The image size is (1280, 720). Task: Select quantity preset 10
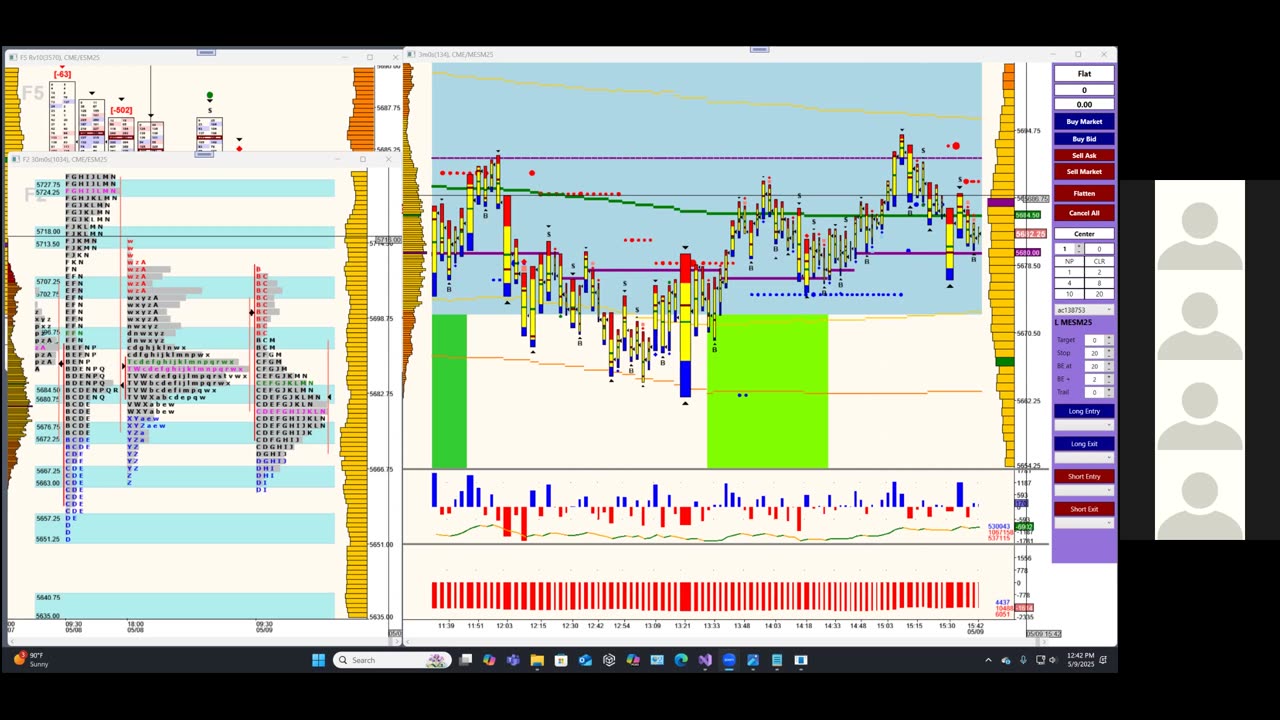[1069, 294]
